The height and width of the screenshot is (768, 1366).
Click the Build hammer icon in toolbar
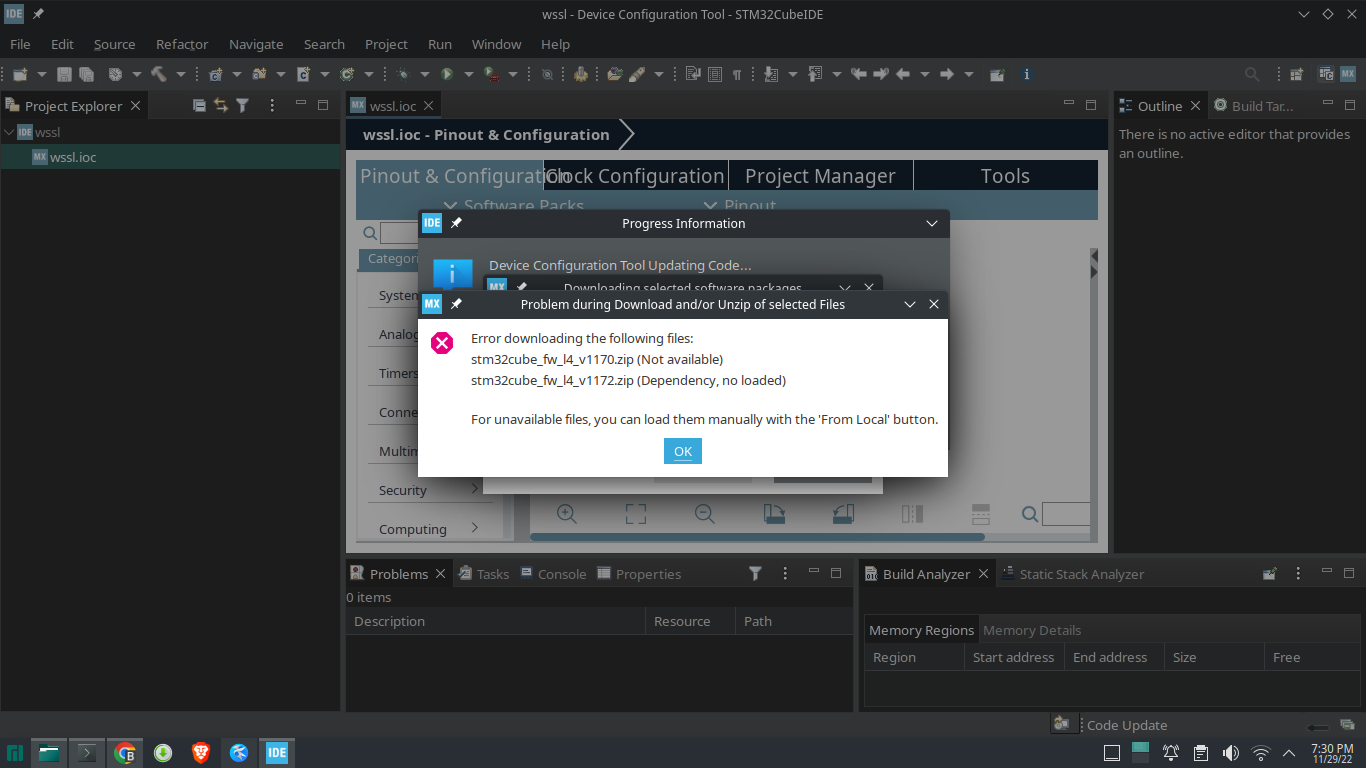pos(159,74)
